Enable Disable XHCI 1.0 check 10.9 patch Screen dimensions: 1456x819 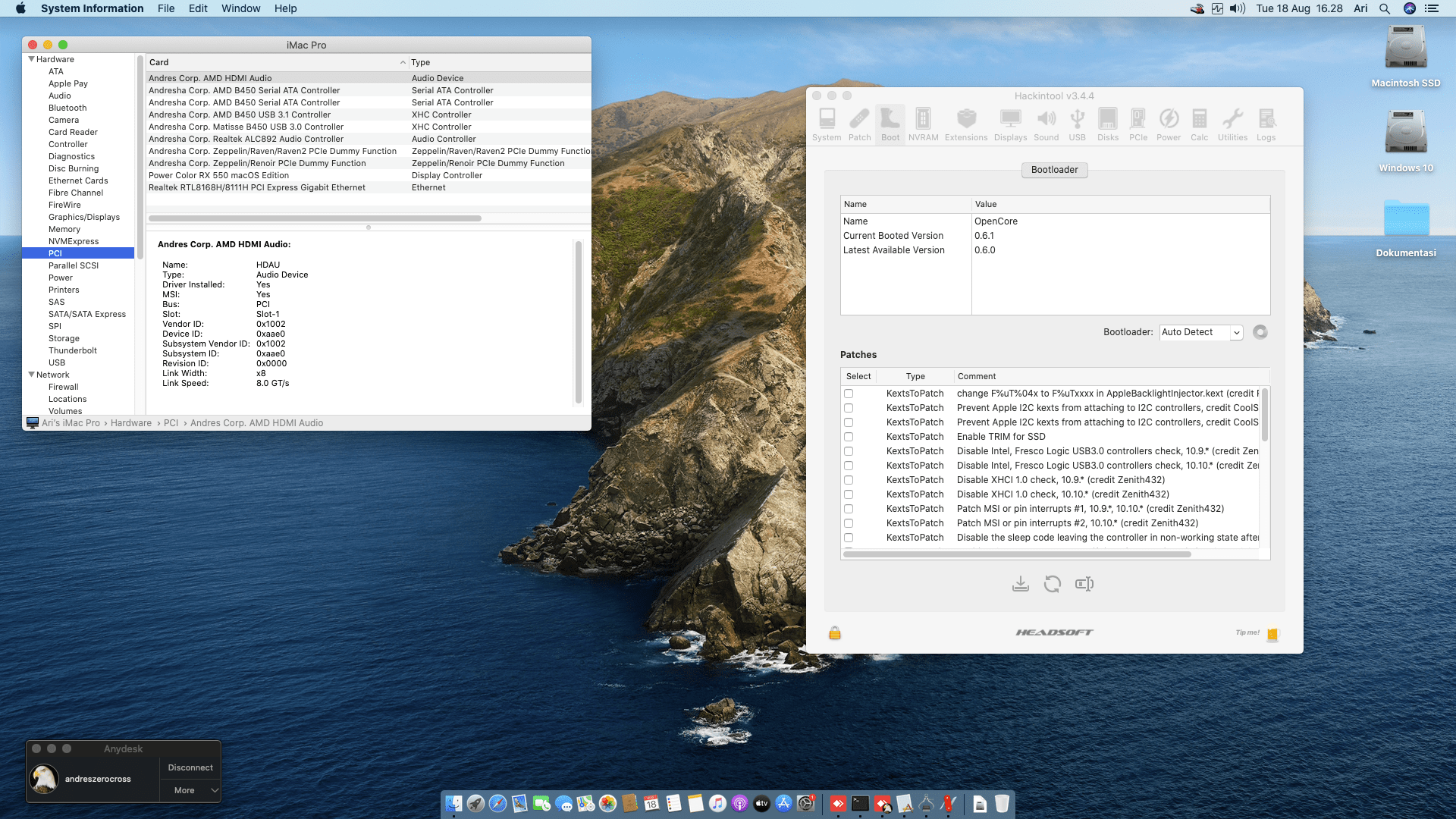tap(849, 480)
